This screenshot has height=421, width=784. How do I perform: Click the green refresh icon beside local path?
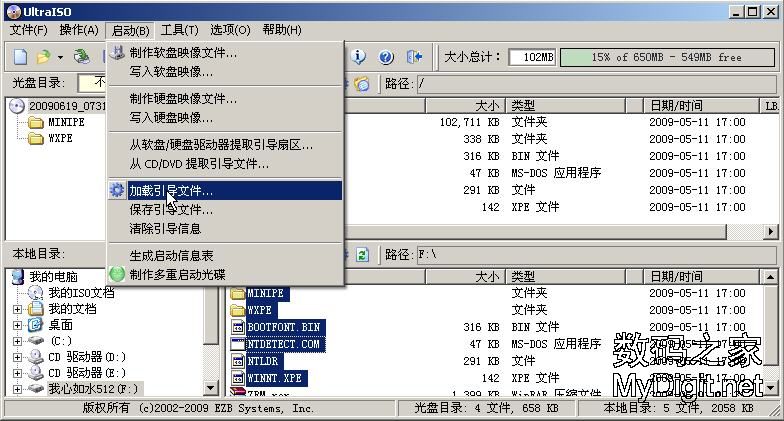coord(362,254)
